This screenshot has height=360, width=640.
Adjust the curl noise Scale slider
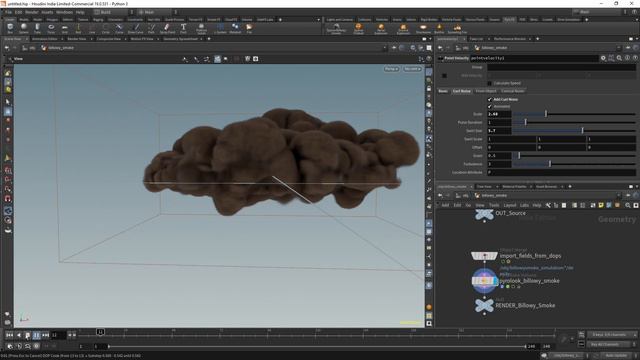(574, 114)
